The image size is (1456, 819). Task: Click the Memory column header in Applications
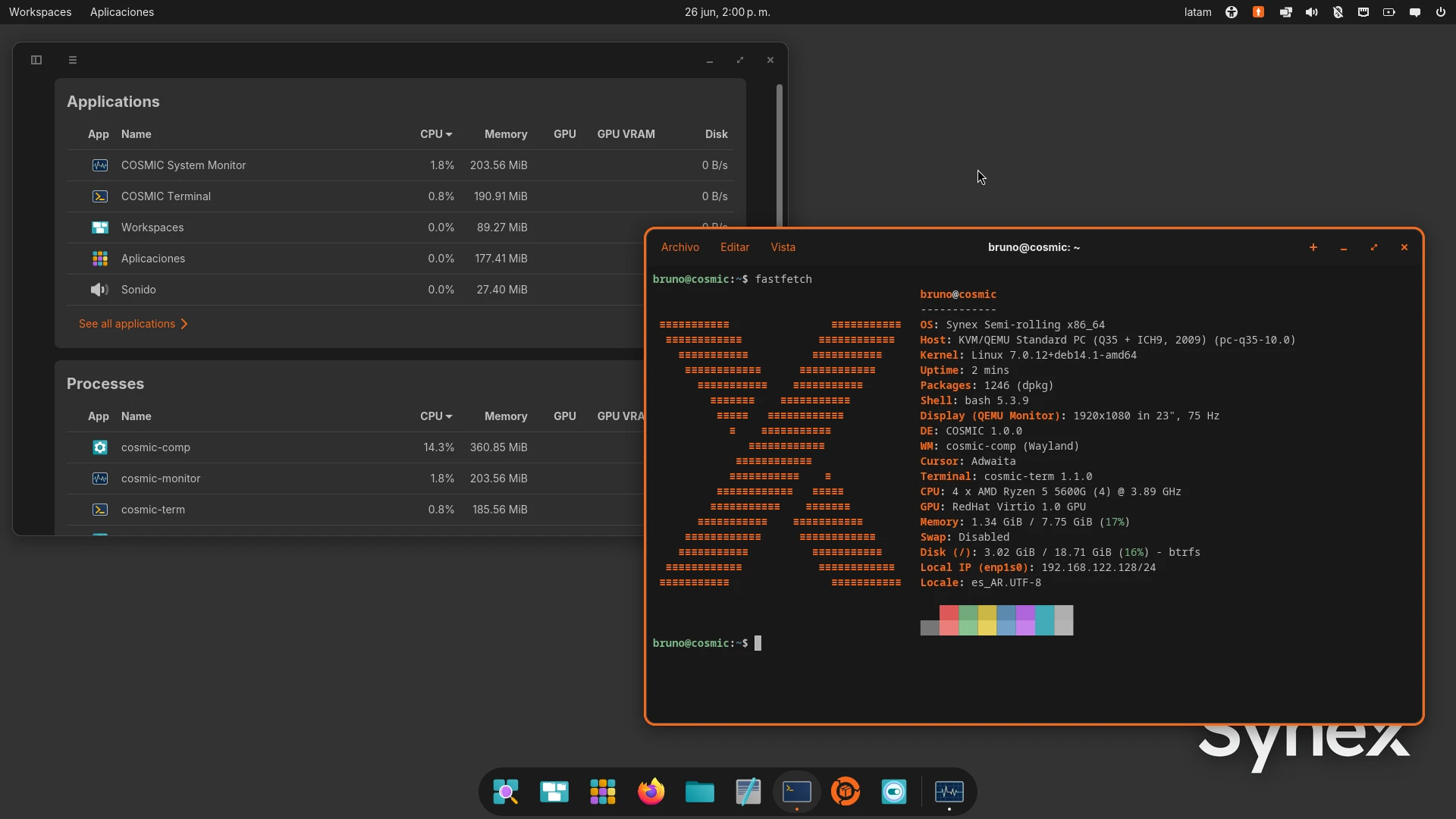pyautogui.click(x=506, y=134)
